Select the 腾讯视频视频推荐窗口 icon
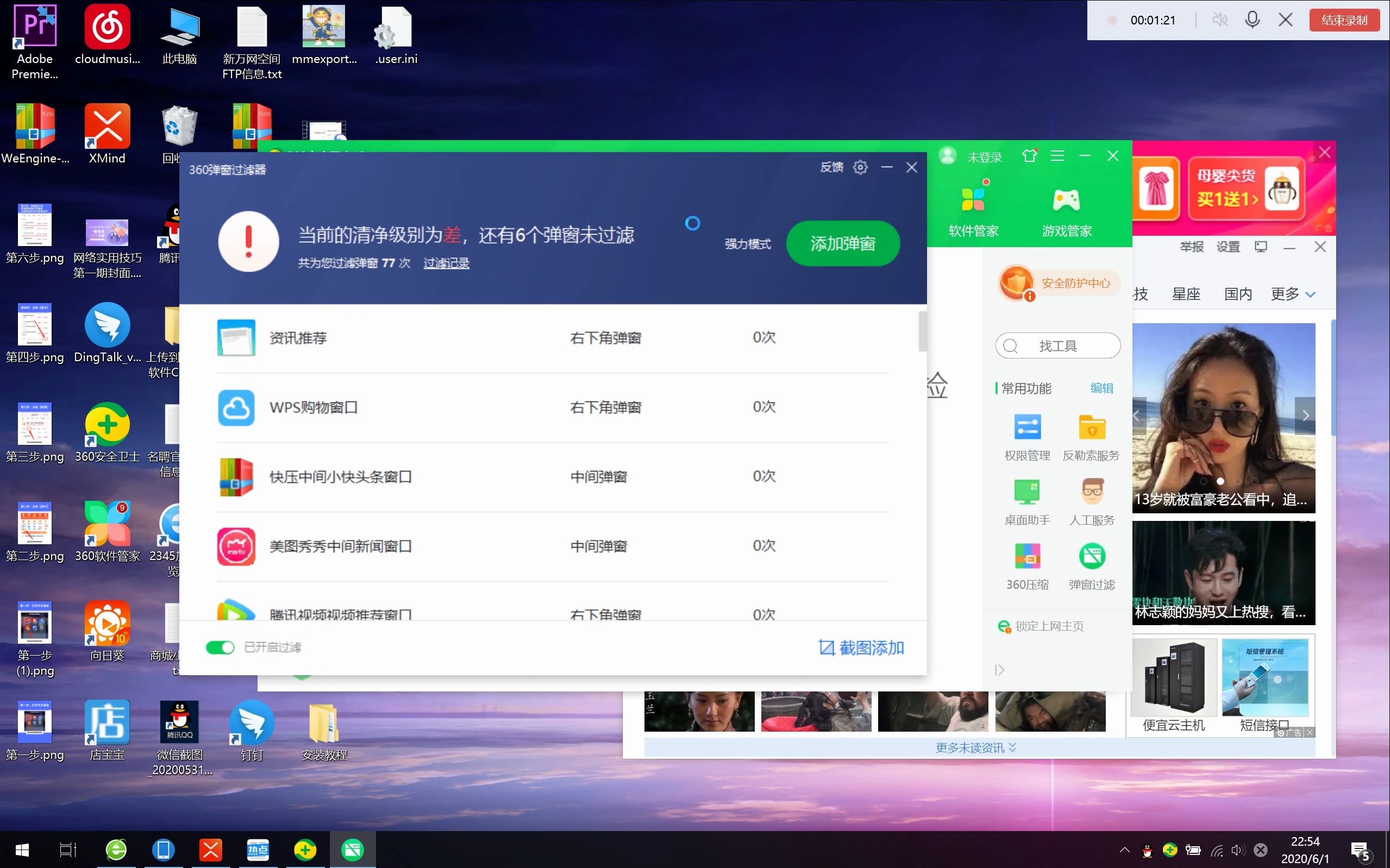This screenshot has width=1390, height=868. [236, 609]
